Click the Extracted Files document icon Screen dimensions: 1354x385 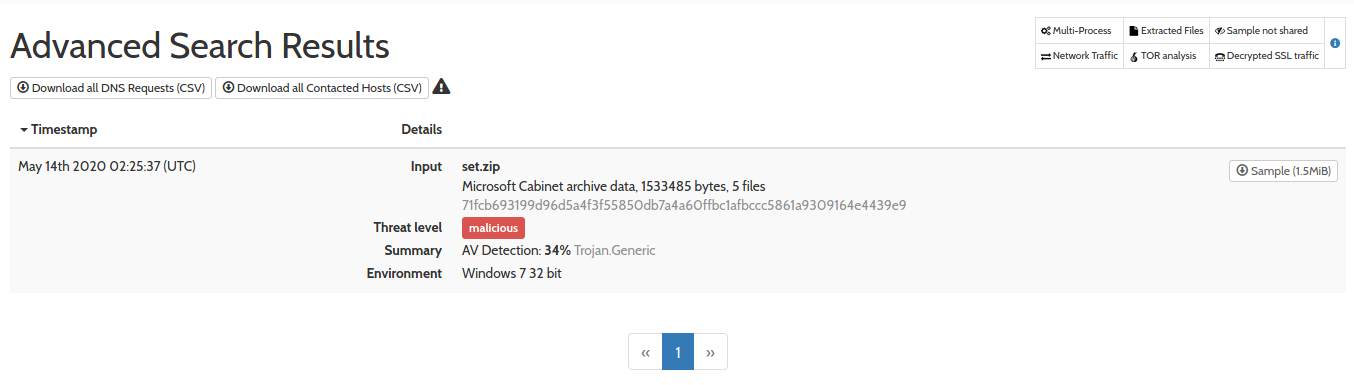pyautogui.click(x=1133, y=31)
